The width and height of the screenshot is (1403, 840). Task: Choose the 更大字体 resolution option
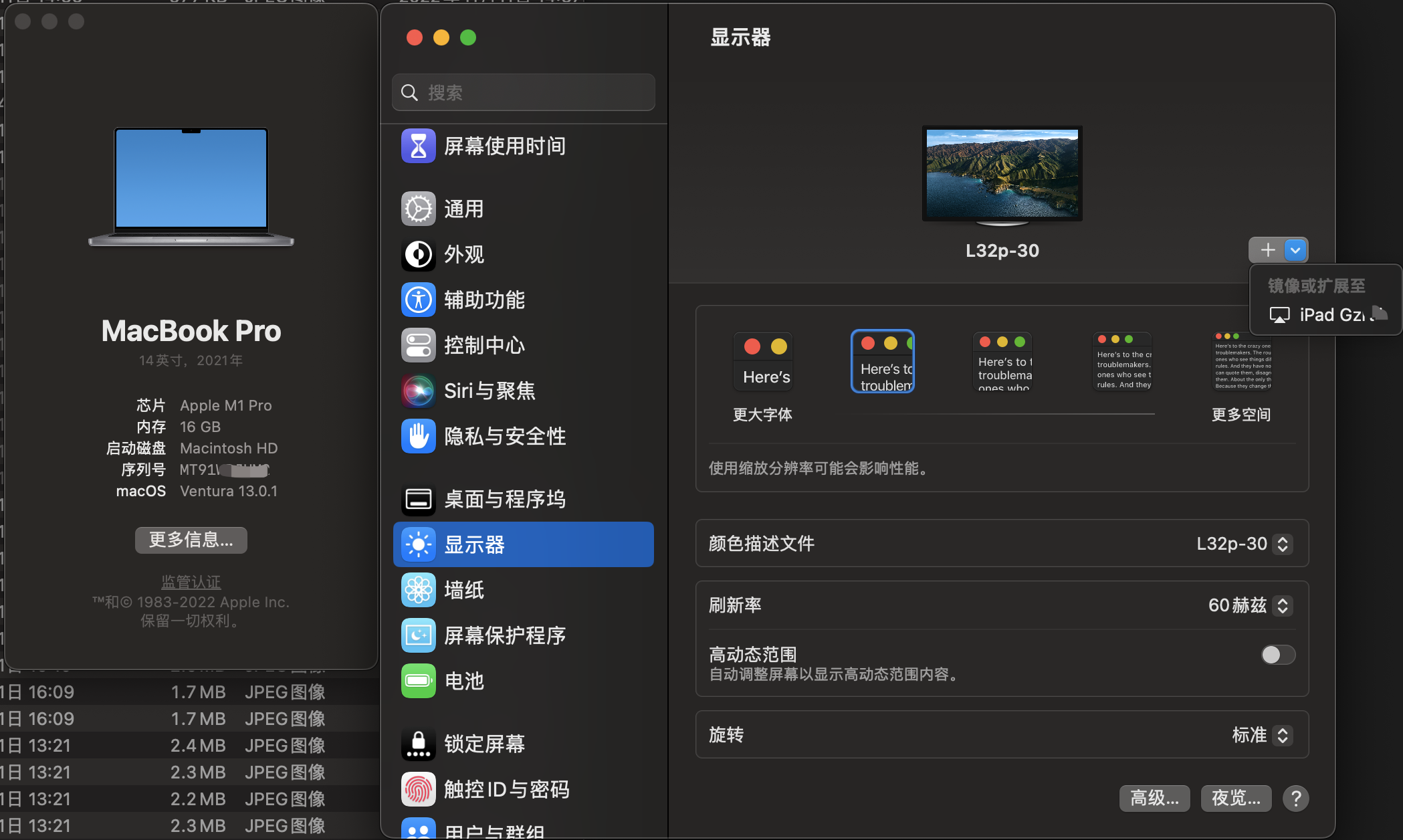(x=763, y=362)
